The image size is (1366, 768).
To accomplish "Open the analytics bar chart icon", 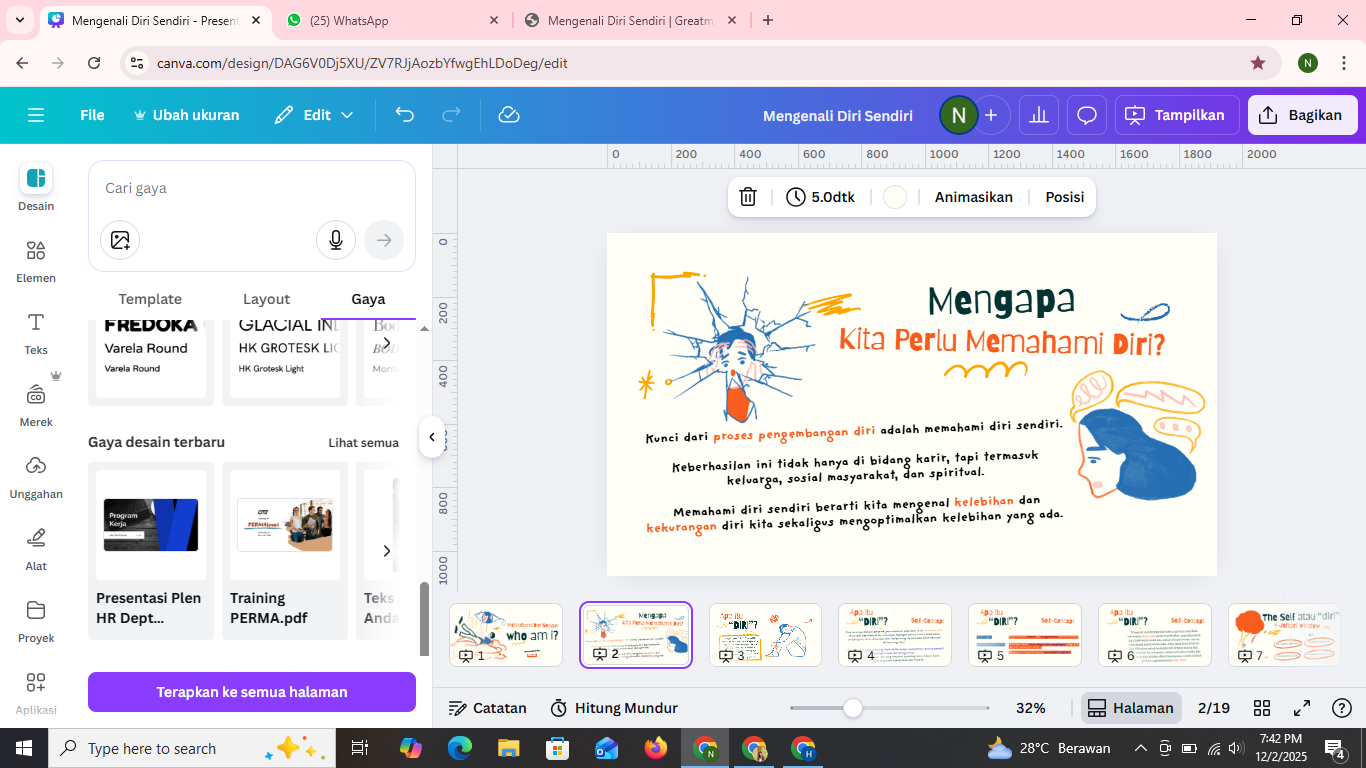I will tap(1039, 115).
